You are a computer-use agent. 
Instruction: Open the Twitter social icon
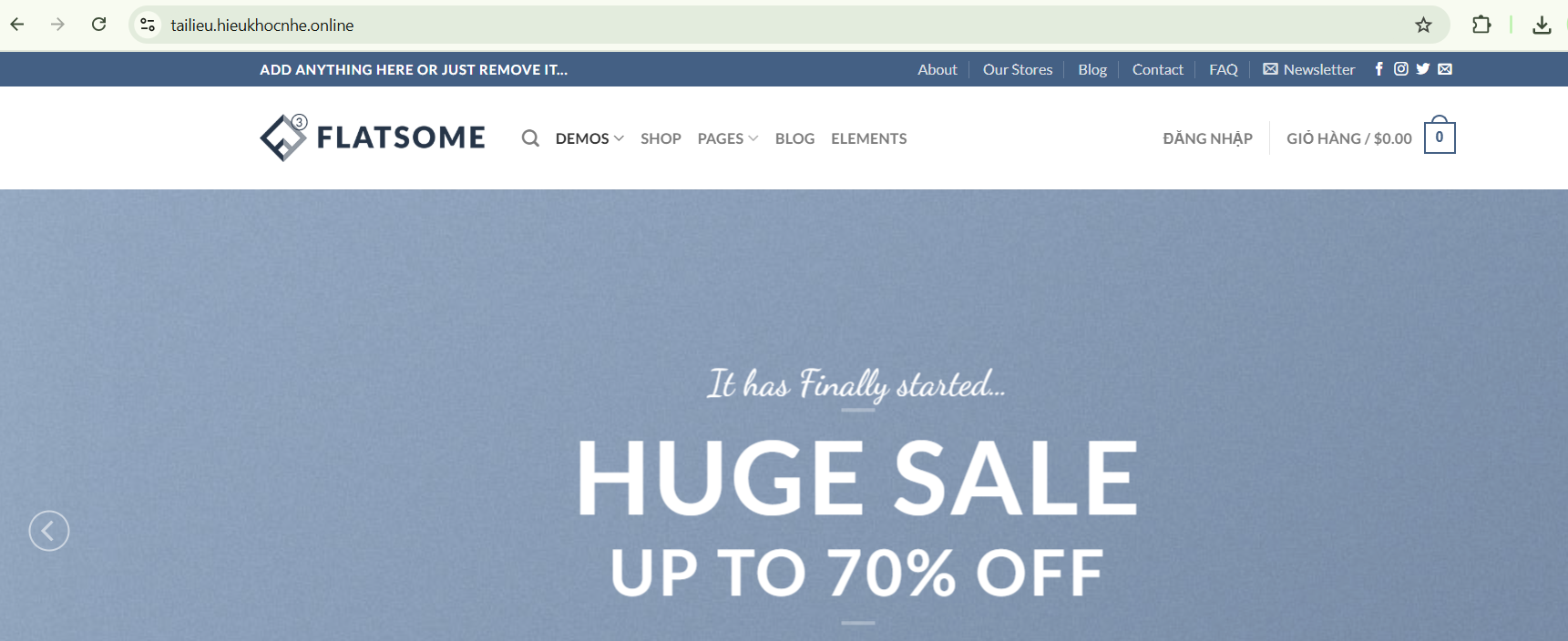click(1423, 69)
